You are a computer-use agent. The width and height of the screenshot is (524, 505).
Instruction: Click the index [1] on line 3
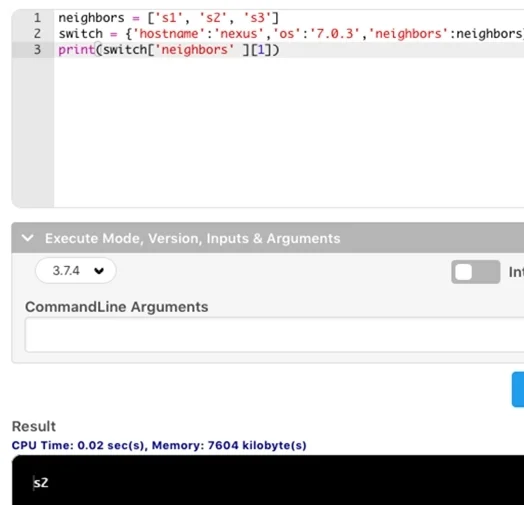tap(261, 50)
